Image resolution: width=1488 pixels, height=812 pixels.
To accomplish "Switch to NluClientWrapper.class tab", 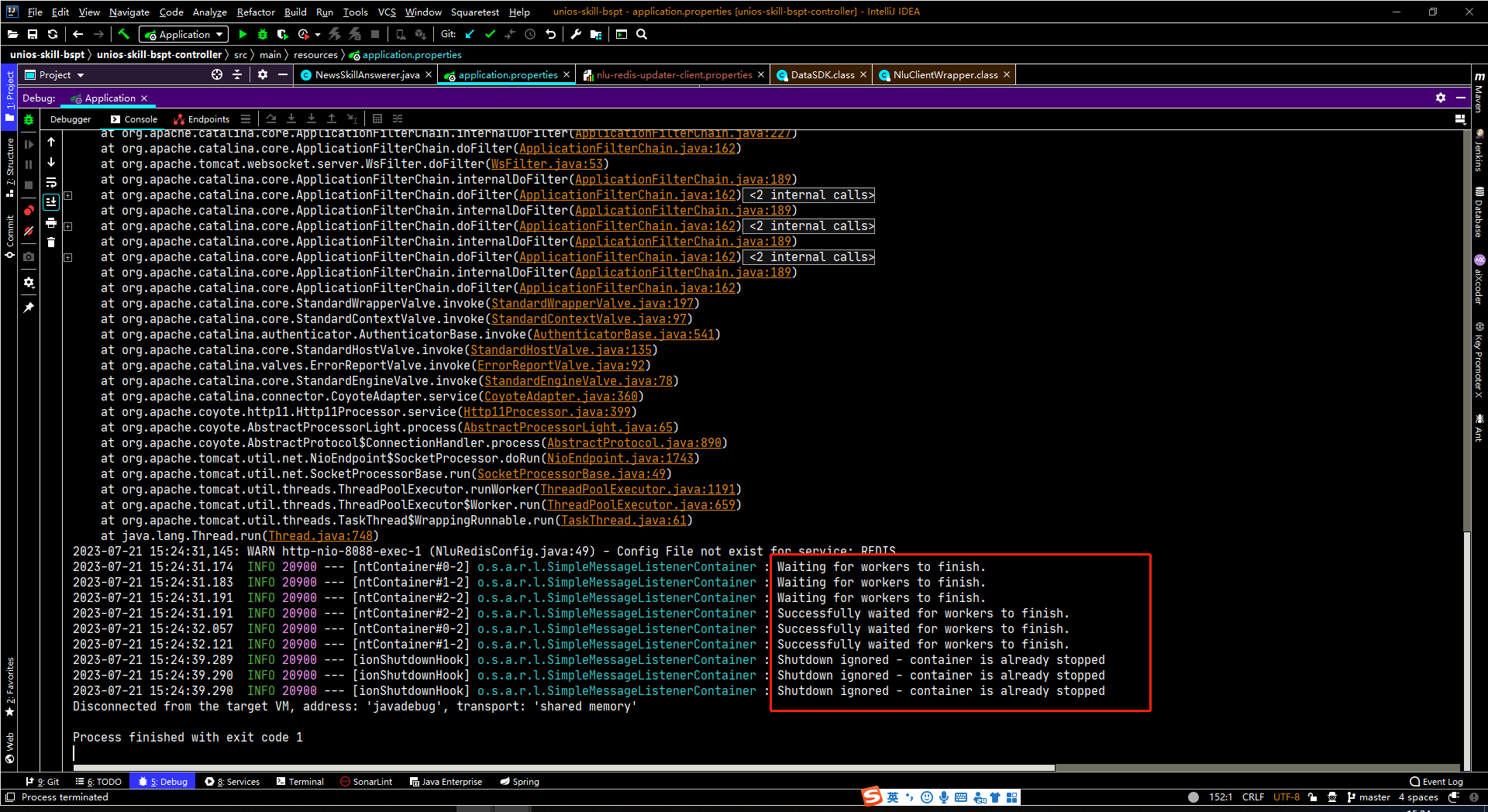I will point(944,74).
